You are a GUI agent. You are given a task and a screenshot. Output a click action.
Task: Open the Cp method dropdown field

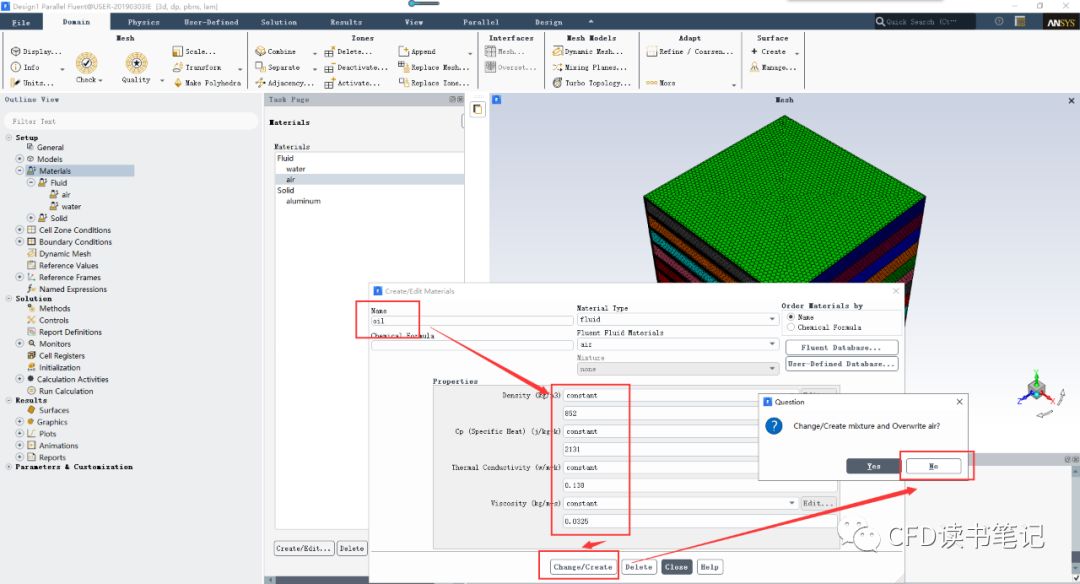660,431
